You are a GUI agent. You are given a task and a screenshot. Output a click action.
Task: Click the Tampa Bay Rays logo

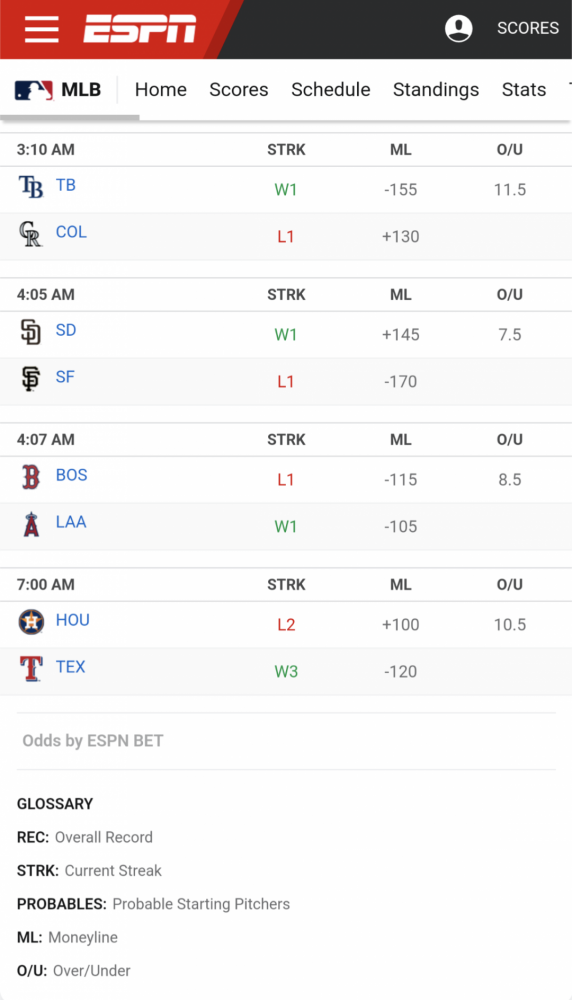coord(31,188)
